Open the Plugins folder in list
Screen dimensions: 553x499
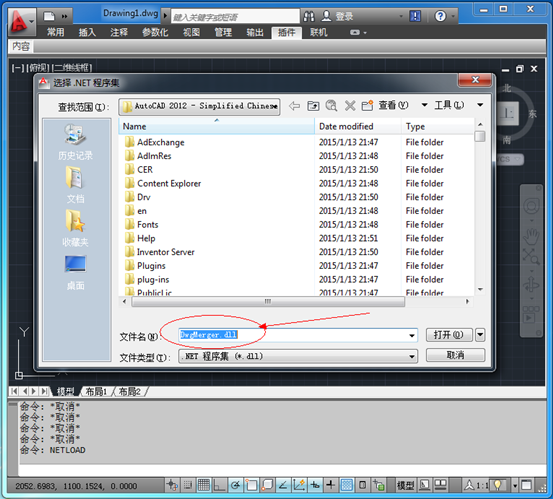[x=151, y=266]
